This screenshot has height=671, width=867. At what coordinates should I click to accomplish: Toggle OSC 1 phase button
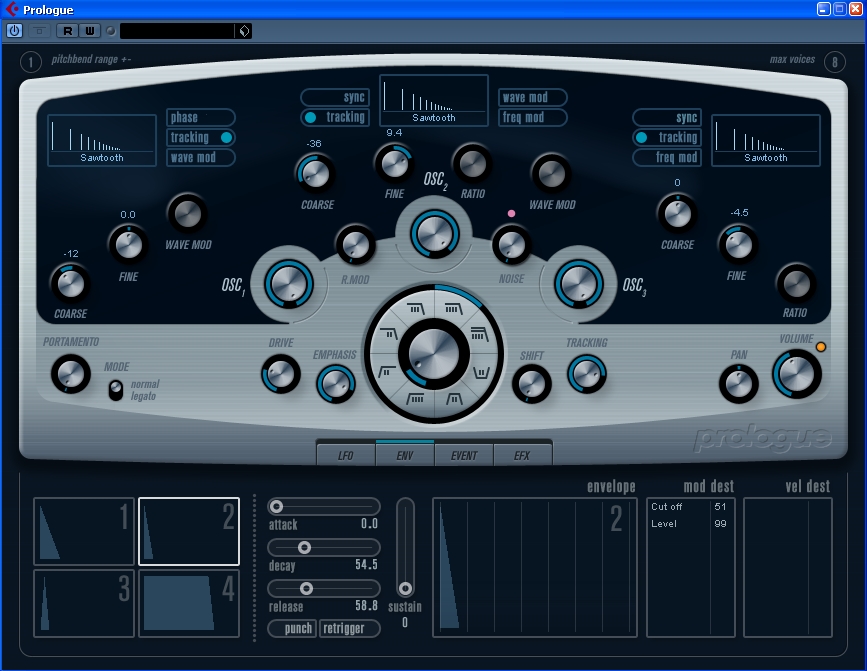point(201,117)
